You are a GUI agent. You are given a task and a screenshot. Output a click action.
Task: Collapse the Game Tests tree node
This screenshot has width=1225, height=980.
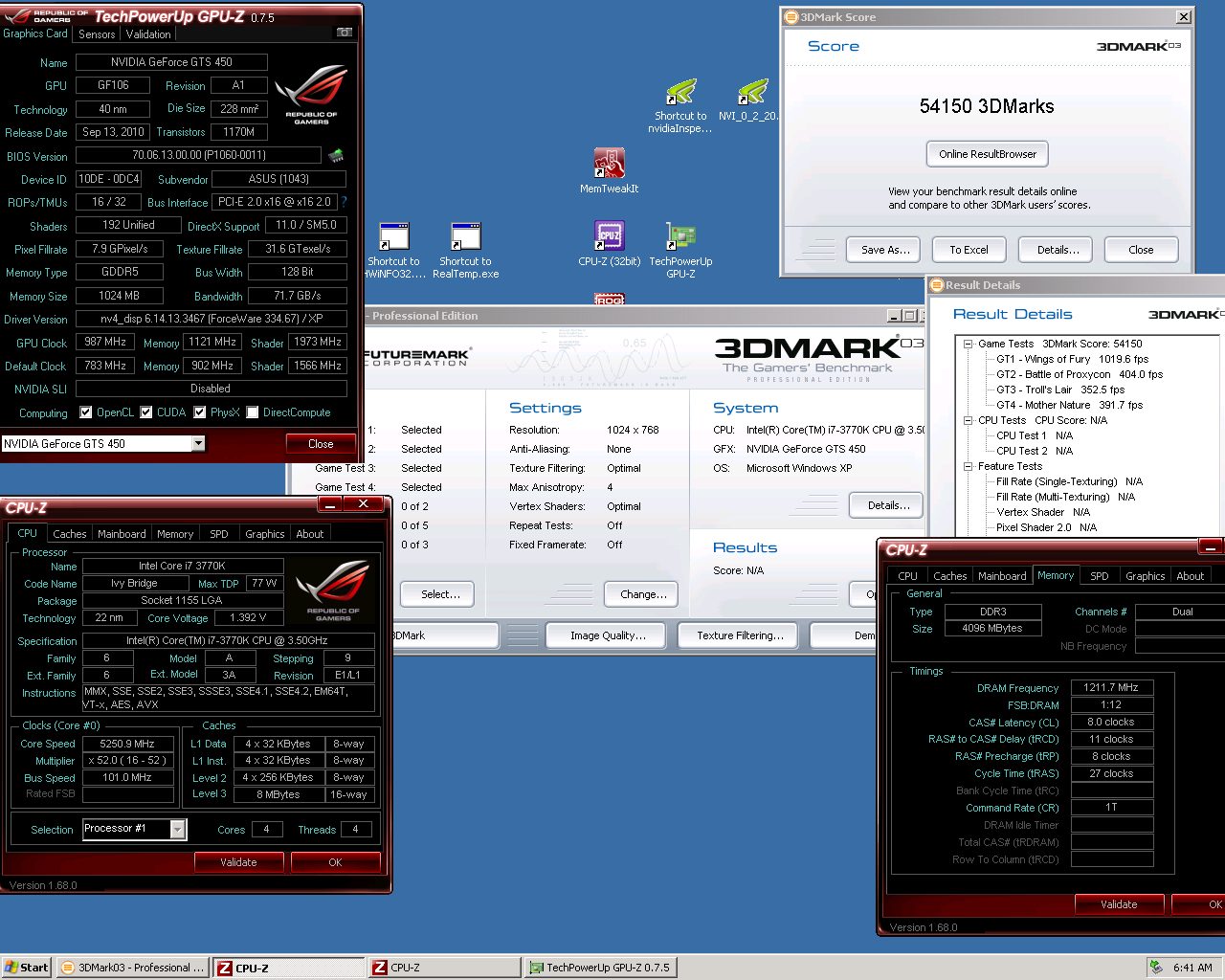(968, 344)
